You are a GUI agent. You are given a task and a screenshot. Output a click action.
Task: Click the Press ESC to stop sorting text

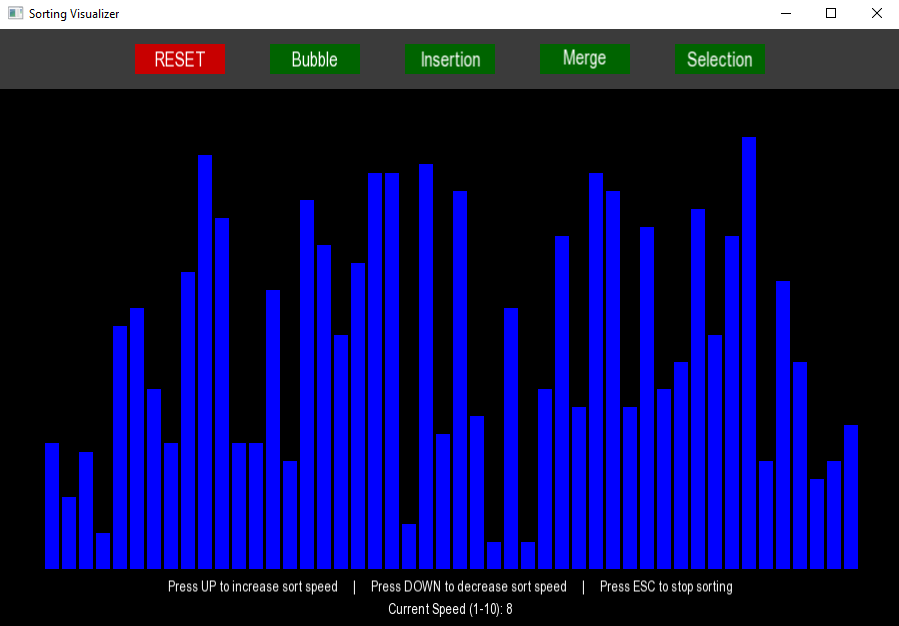(x=665, y=587)
